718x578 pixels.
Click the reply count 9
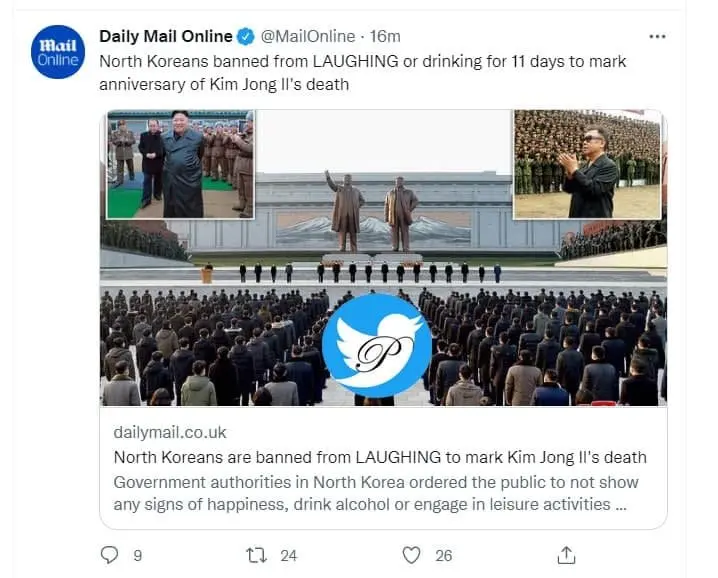pyautogui.click(x=137, y=555)
